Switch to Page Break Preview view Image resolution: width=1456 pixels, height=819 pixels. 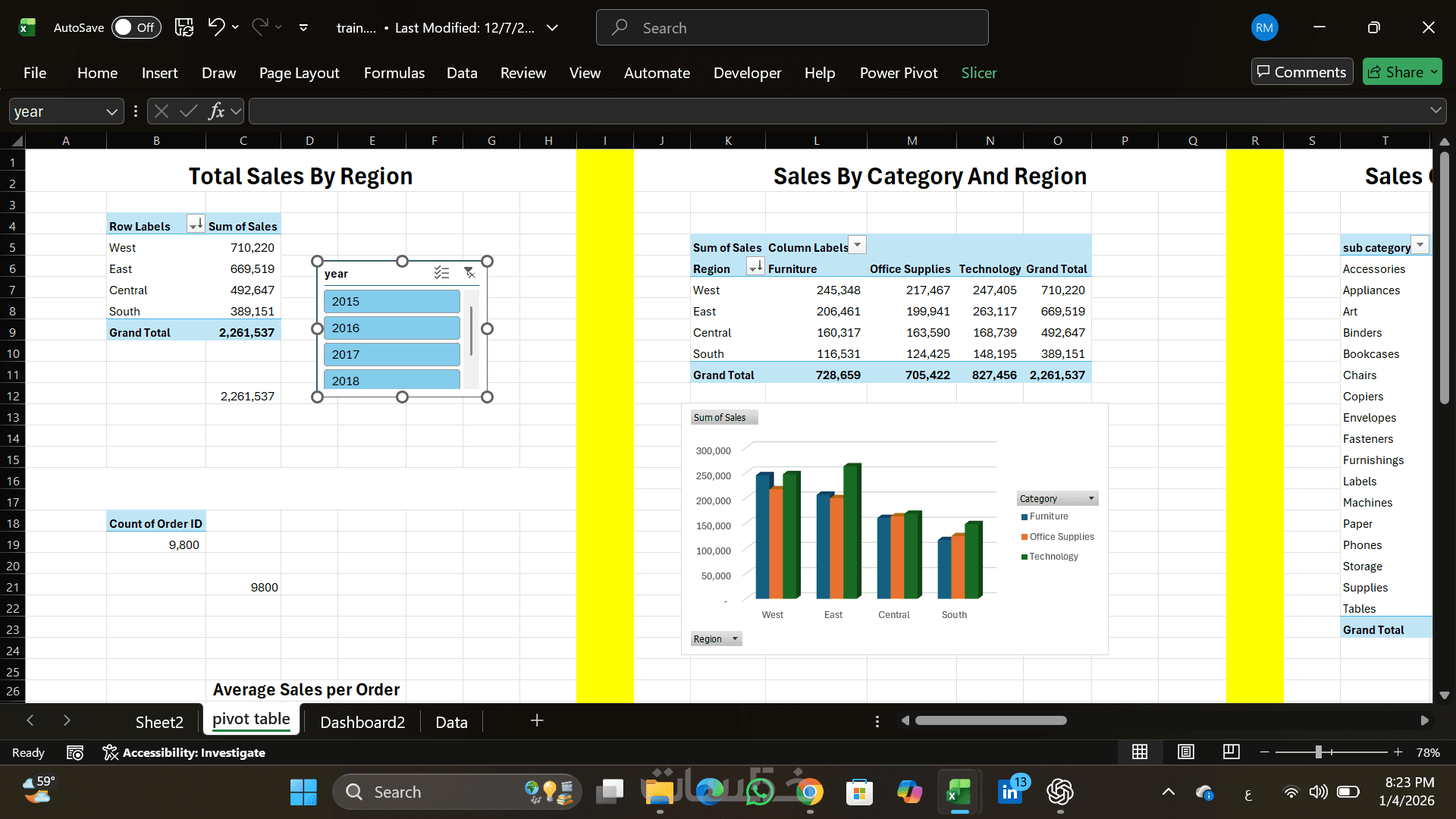pyautogui.click(x=1231, y=752)
